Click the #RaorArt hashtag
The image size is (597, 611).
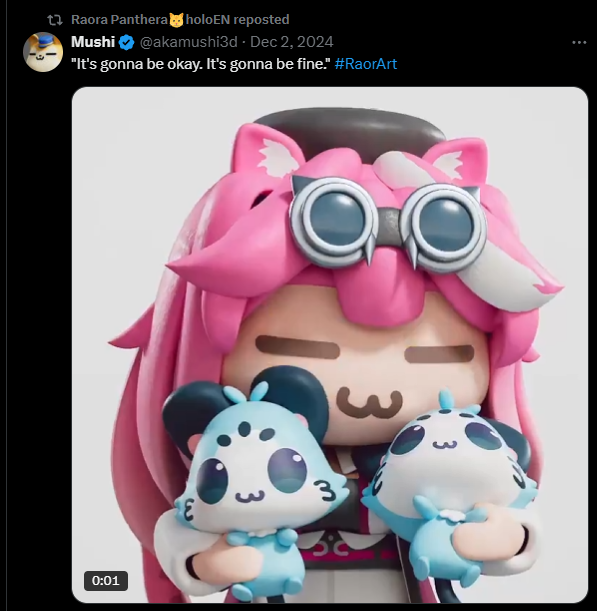(366, 64)
